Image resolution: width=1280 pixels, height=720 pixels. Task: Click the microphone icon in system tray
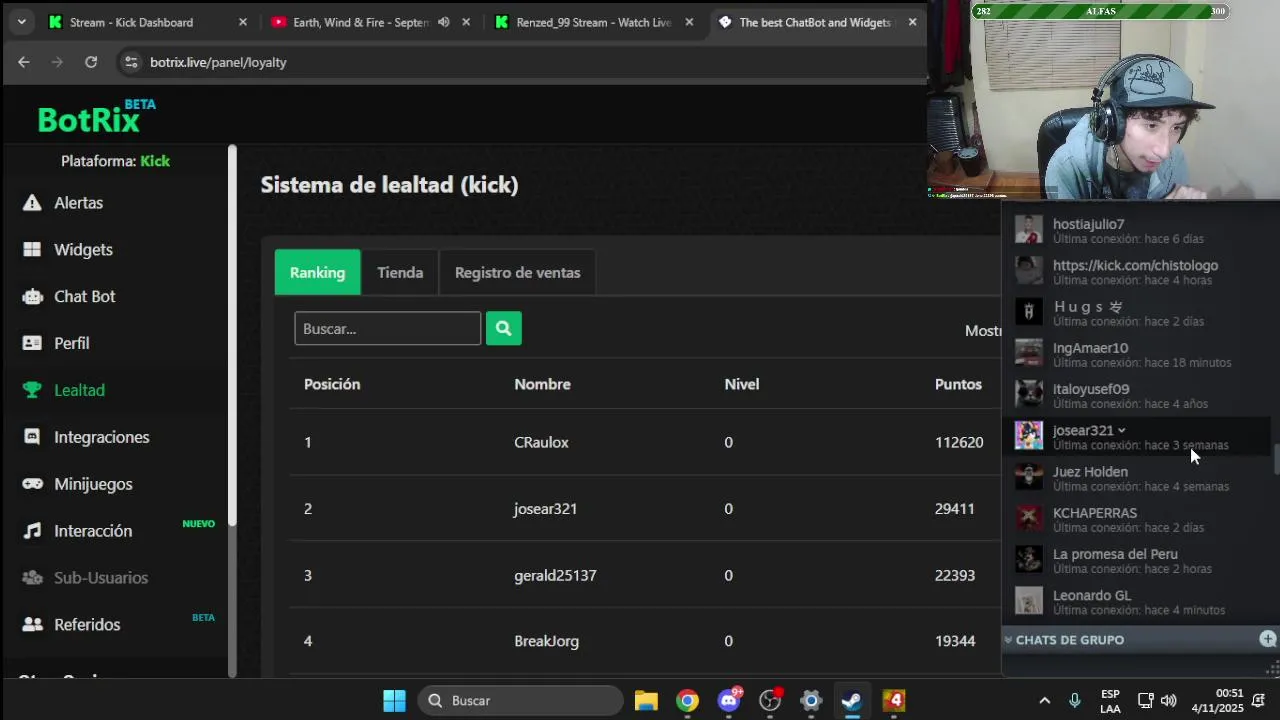pyautogui.click(x=1075, y=701)
